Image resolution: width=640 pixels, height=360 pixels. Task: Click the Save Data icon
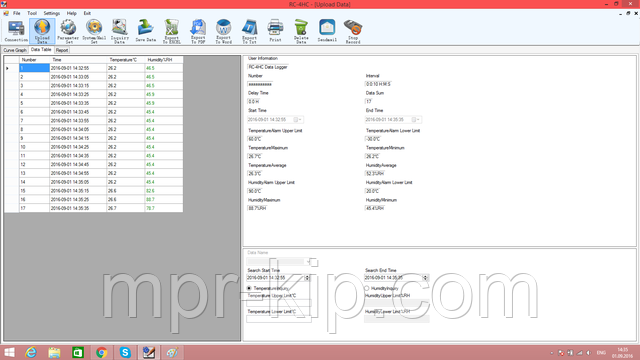pos(146,31)
